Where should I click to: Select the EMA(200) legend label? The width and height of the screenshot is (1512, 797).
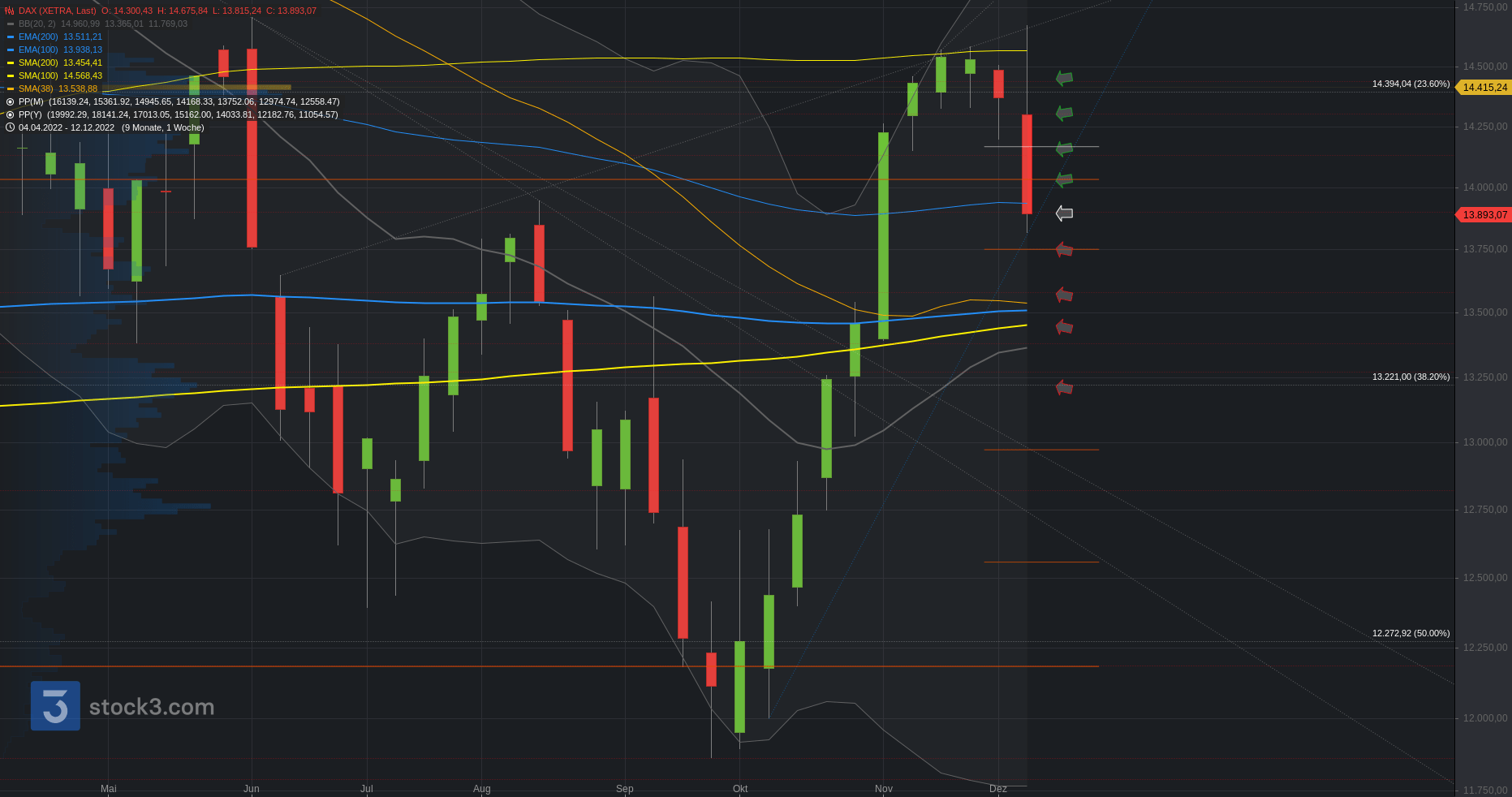click(38, 37)
